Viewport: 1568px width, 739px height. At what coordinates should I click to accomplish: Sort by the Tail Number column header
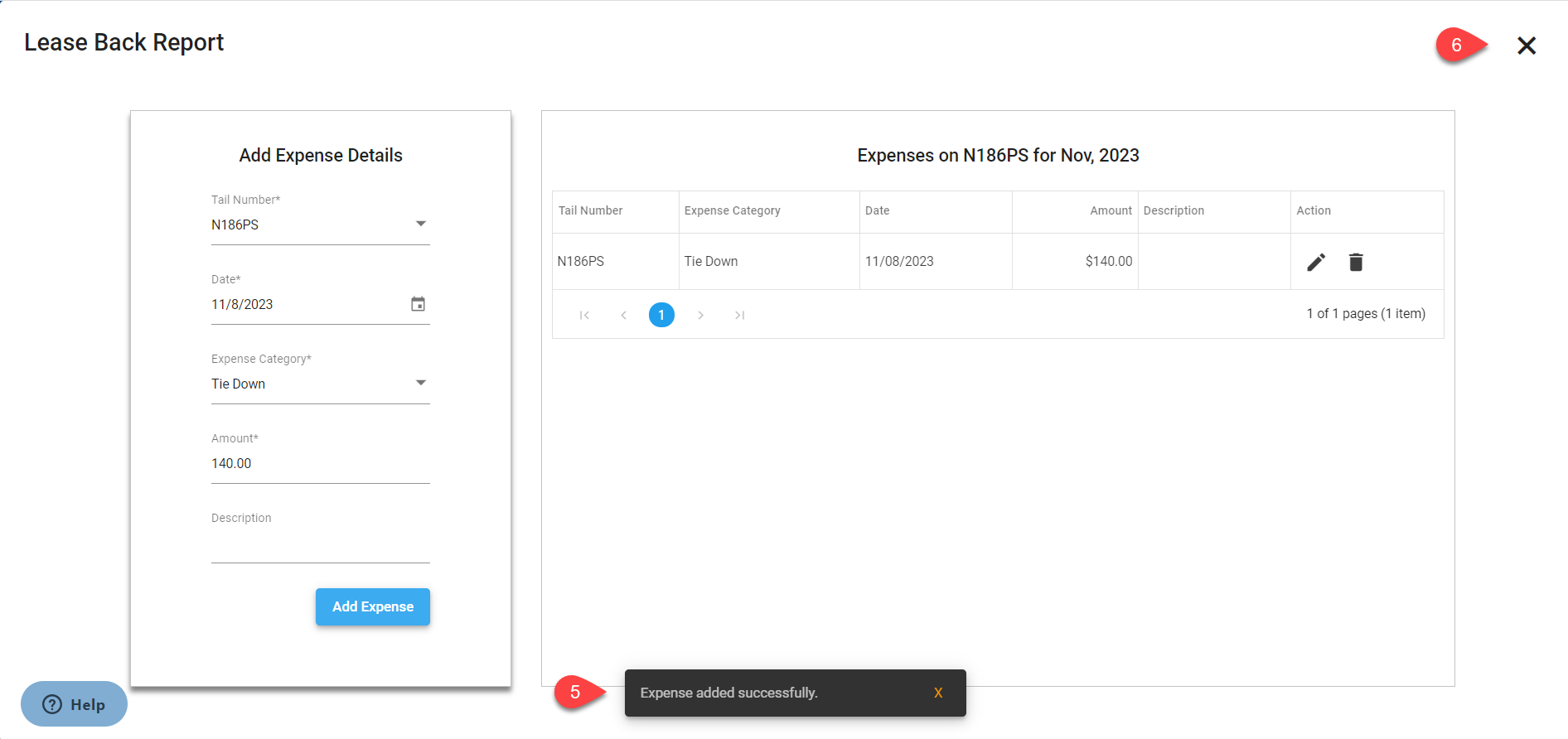pos(591,211)
